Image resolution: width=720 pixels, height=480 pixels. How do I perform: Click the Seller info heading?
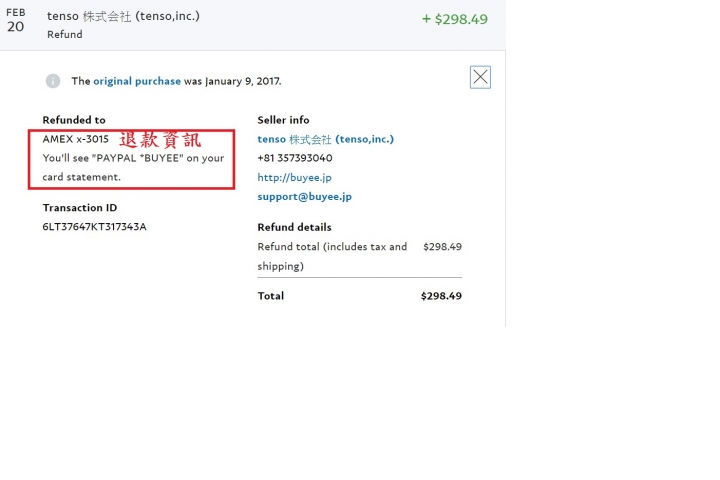pos(283,120)
